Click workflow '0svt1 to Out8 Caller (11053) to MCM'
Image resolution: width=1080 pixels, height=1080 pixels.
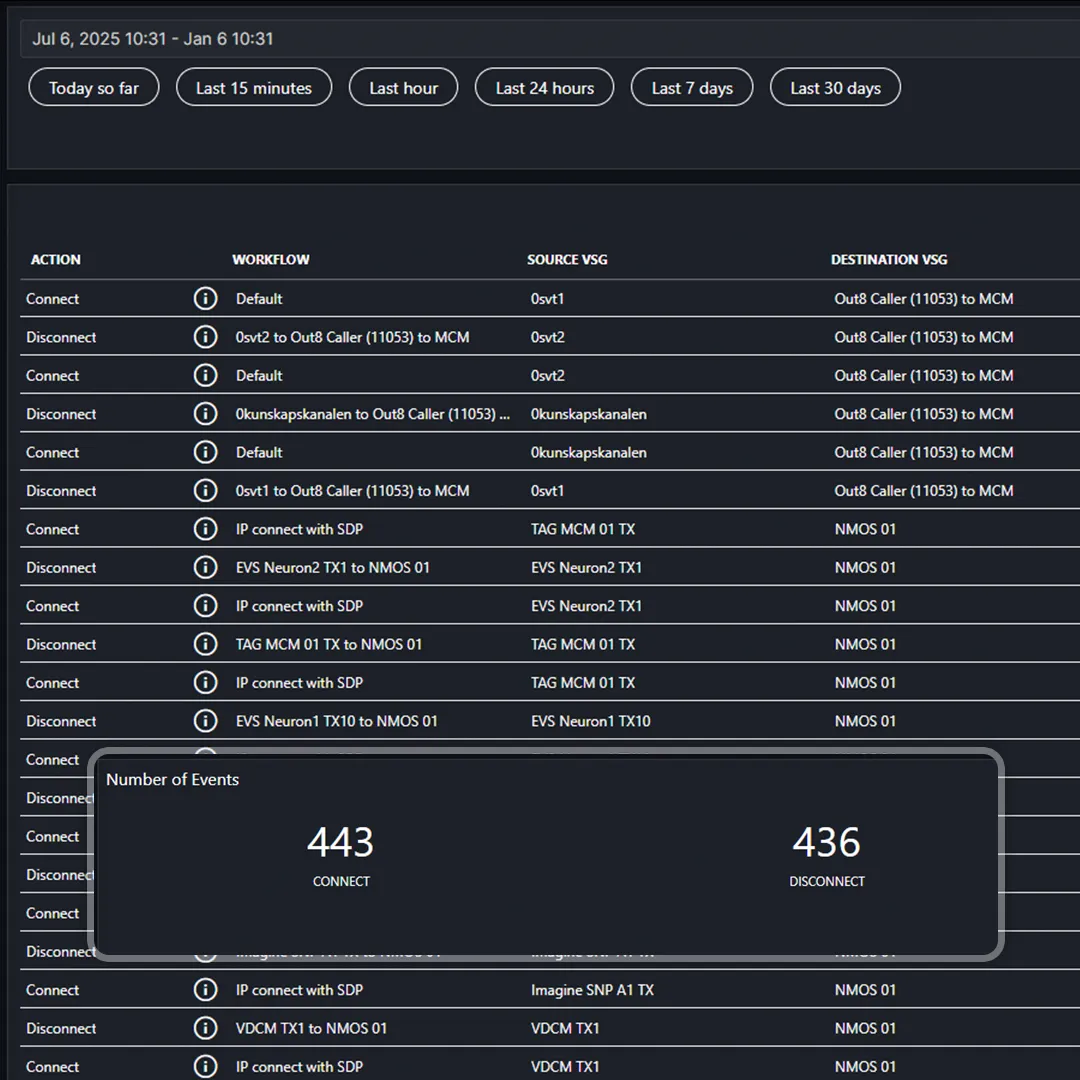tap(353, 491)
